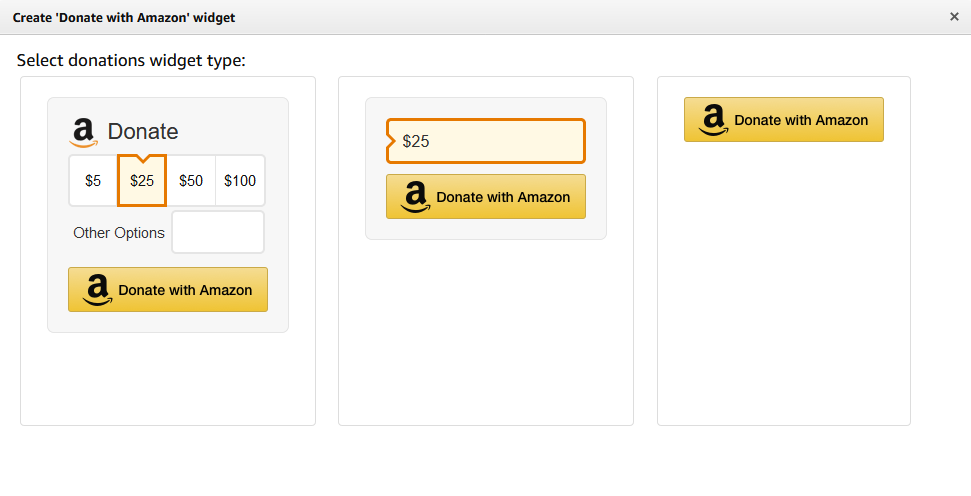Click the $25 amount field in middle widget

point(486,141)
